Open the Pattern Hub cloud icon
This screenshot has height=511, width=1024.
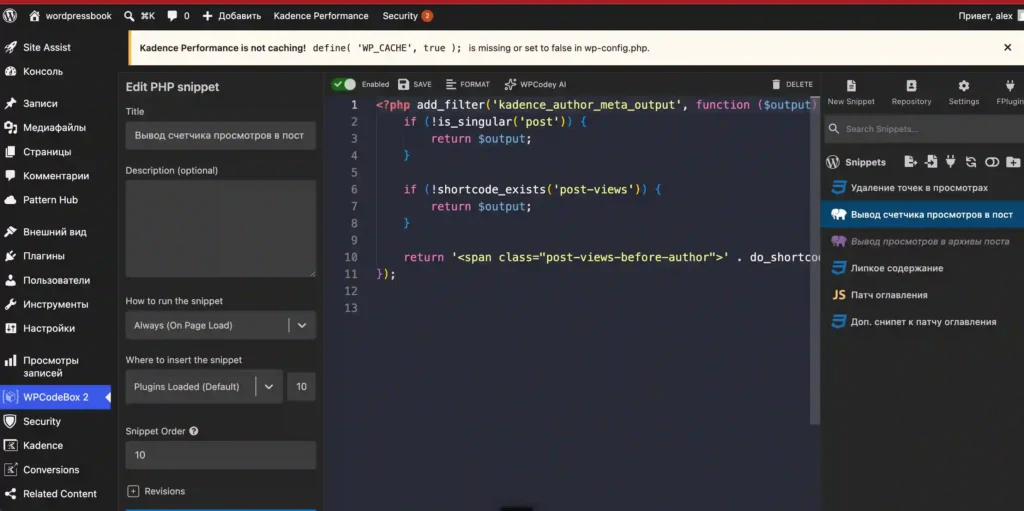click(10, 200)
